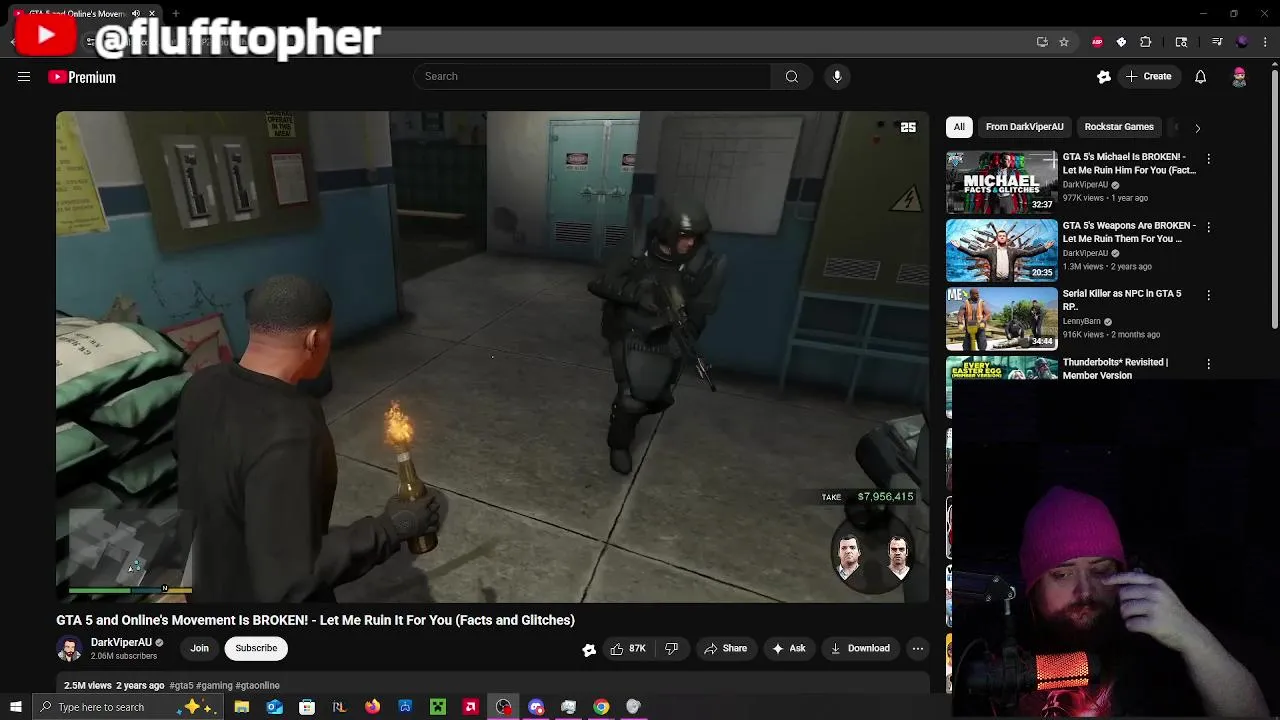Click the "25" icon on the video corner

(x=908, y=127)
